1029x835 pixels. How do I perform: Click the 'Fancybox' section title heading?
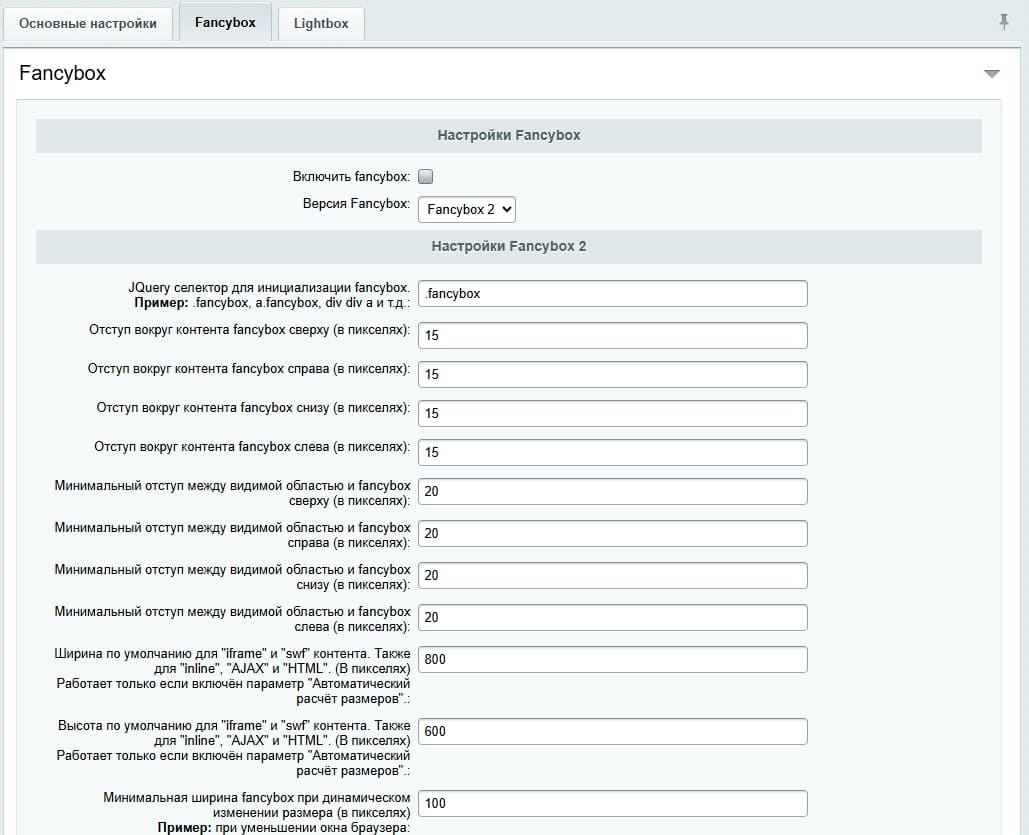pyautogui.click(x=62, y=73)
